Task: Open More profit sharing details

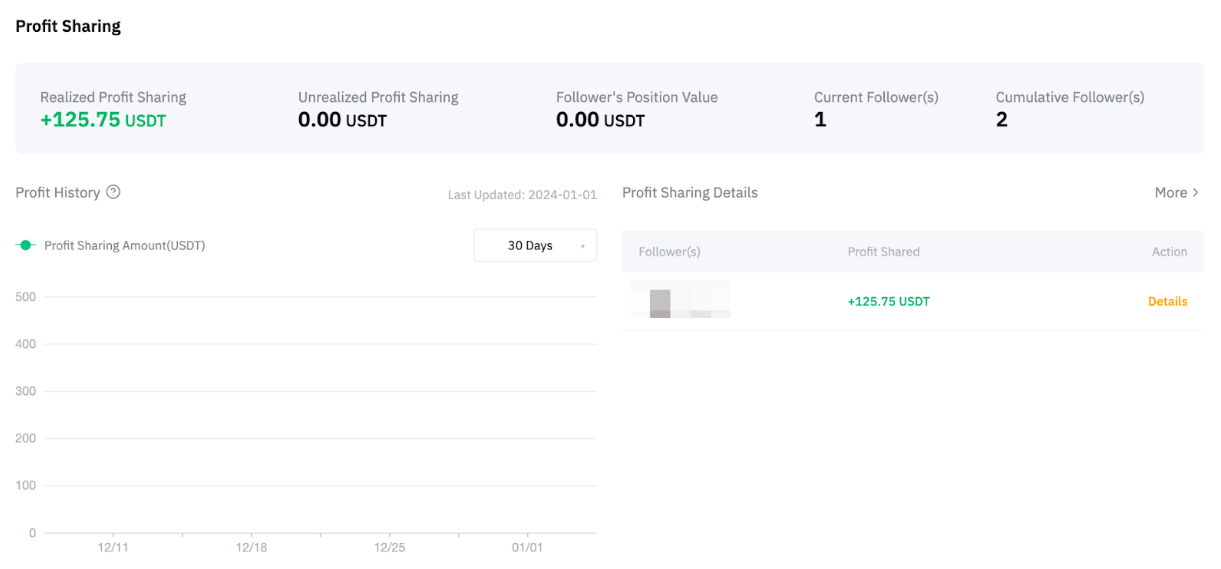Action: [1176, 192]
